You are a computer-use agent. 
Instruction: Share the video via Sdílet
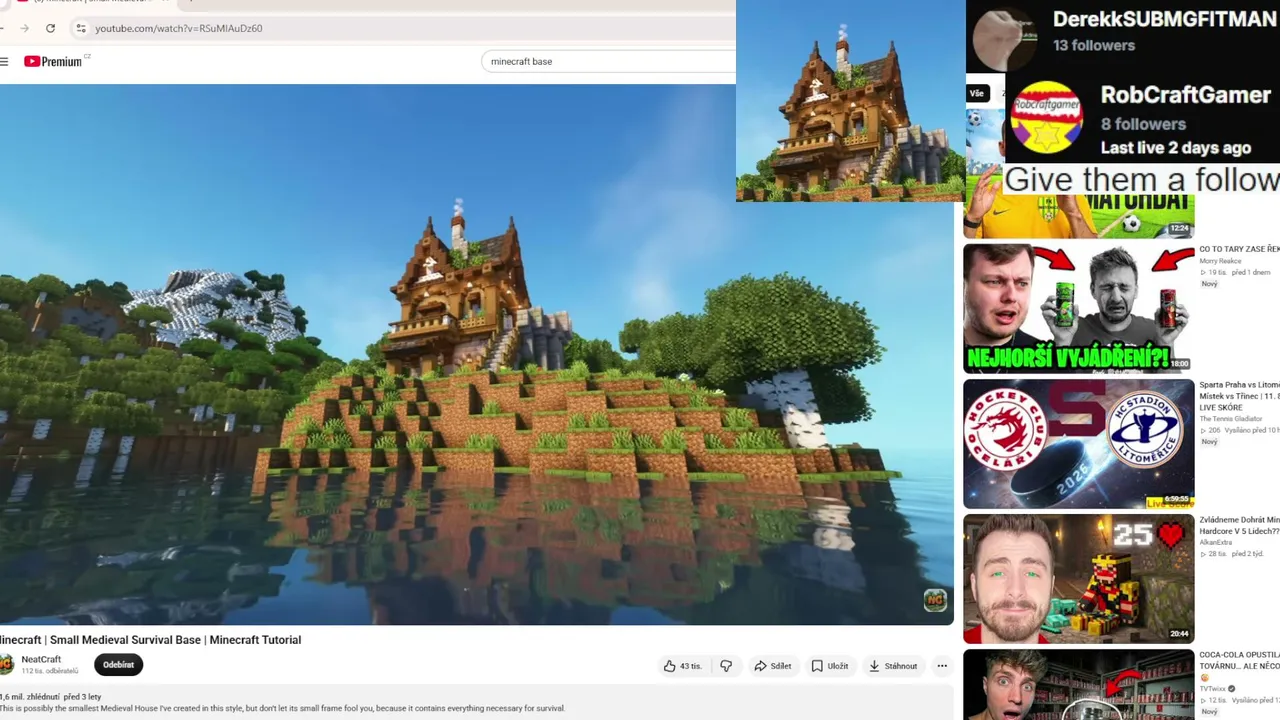click(x=772, y=666)
